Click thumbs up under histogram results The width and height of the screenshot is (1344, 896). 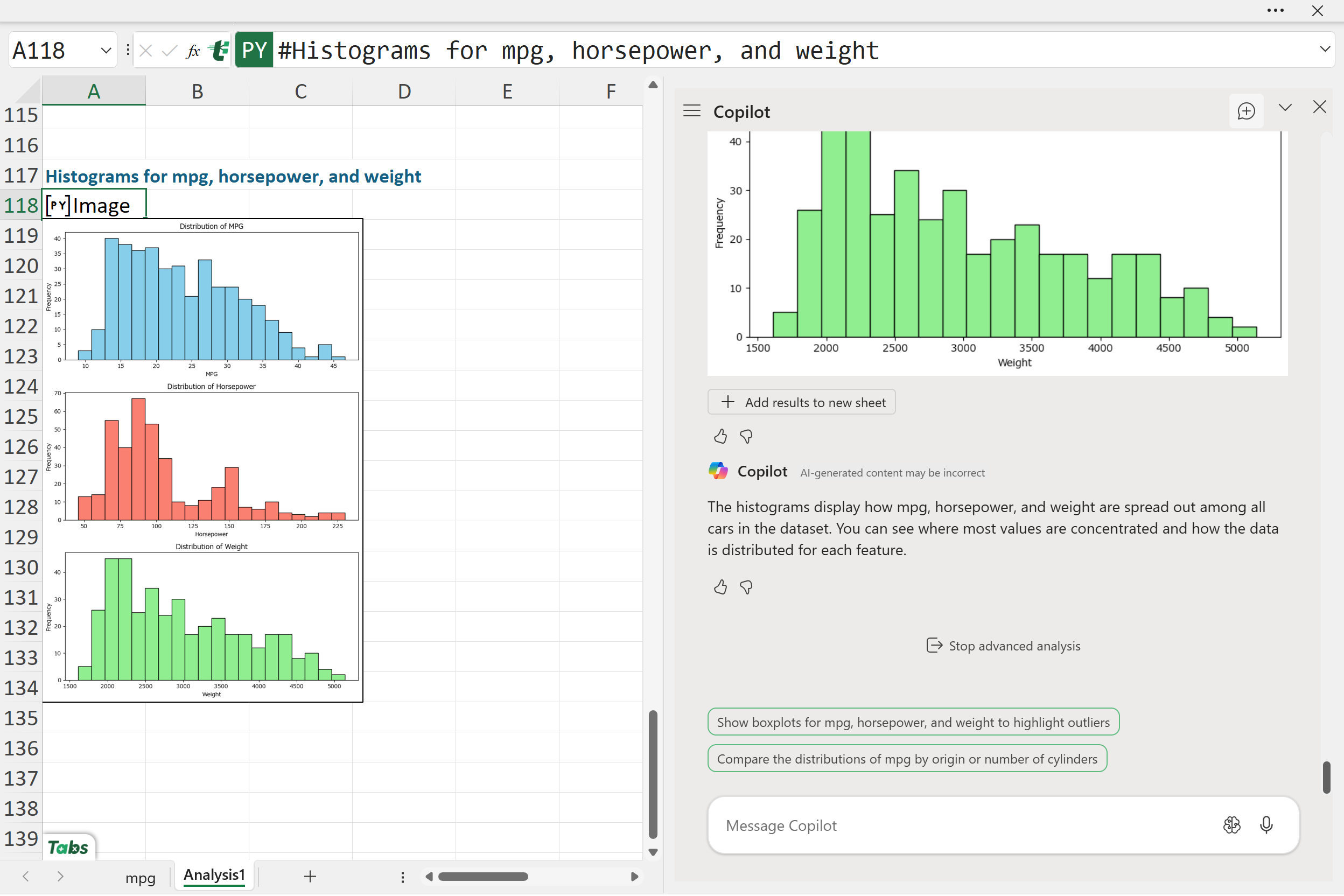[720, 437]
